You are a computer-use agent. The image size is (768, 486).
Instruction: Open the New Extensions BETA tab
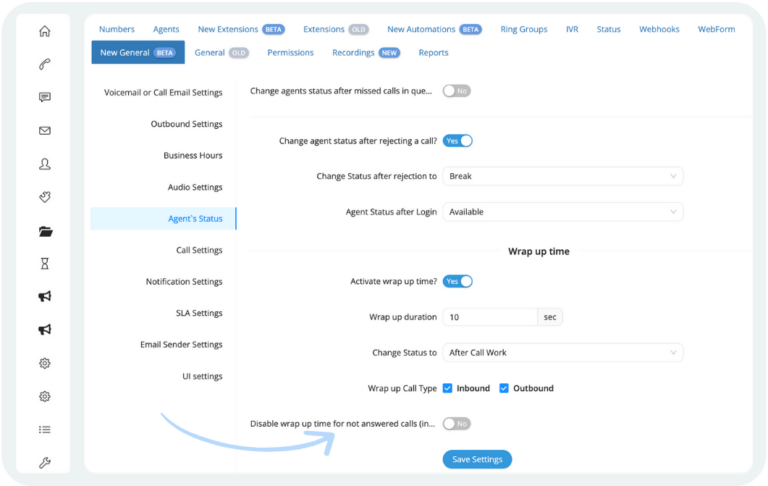[x=241, y=29]
